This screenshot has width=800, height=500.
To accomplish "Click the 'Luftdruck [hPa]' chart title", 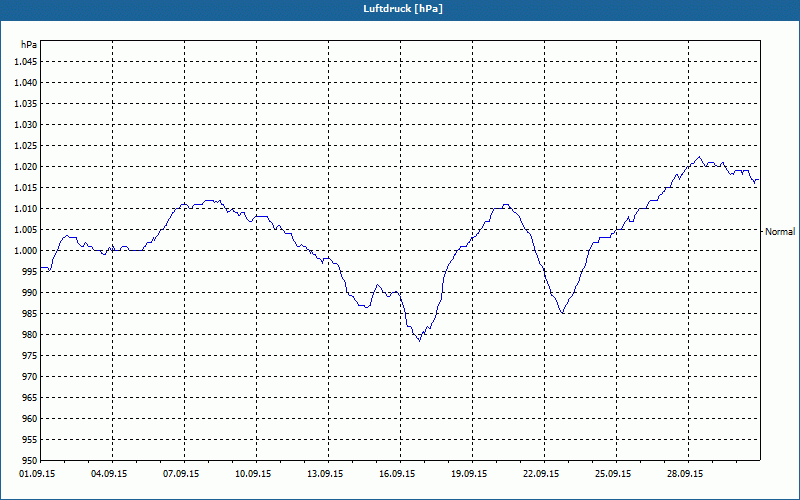I will pyautogui.click(x=403, y=9).
